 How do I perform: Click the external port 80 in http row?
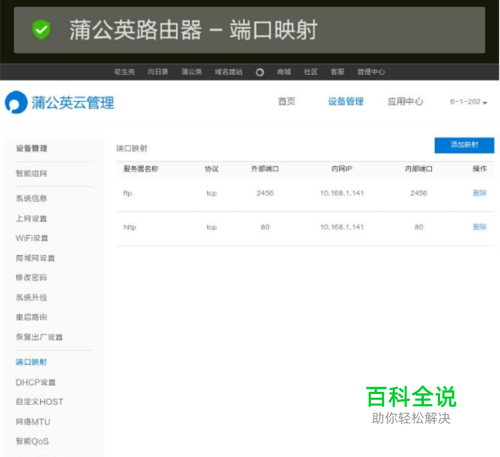[x=265, y=227]
